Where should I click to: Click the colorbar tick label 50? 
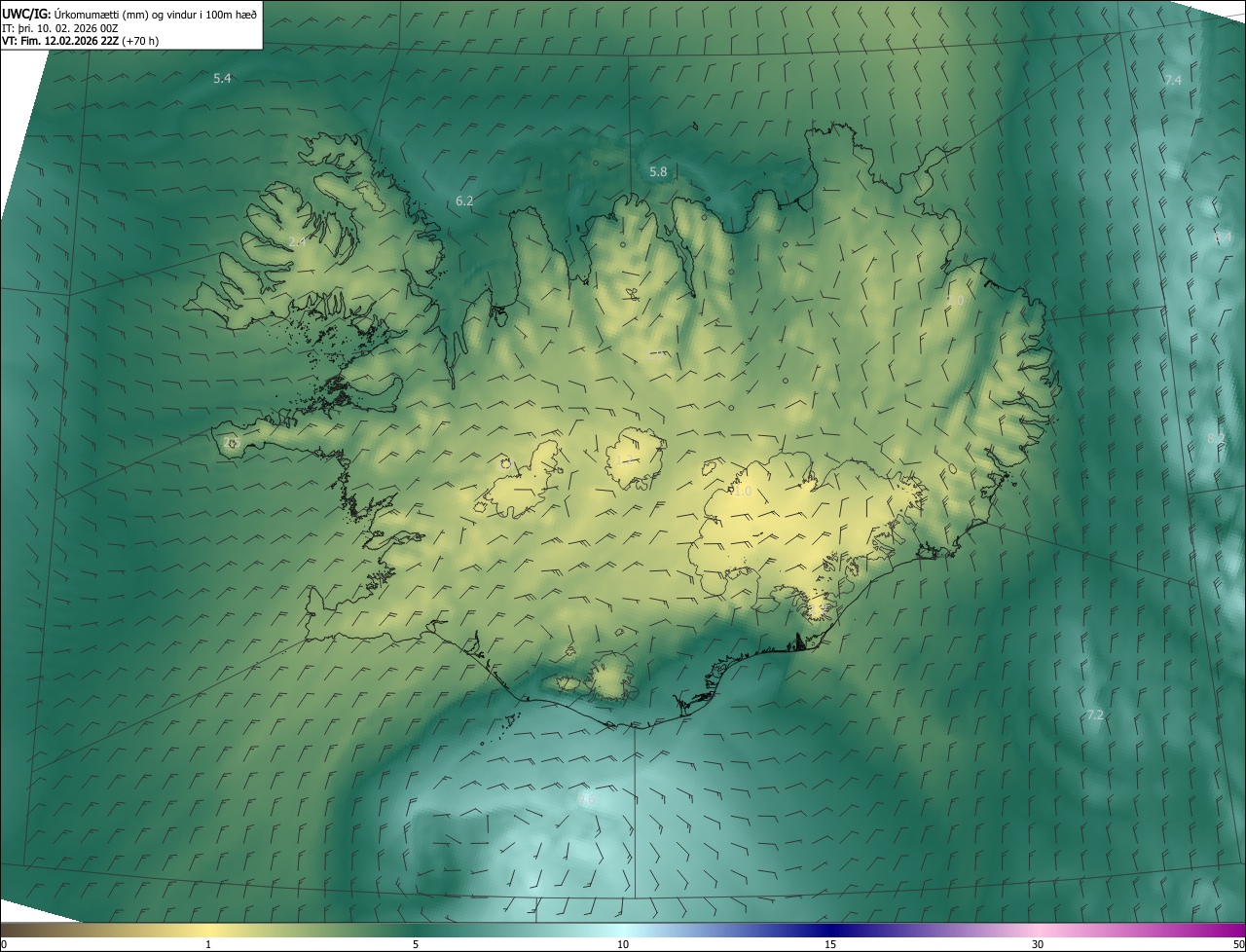click(1238, 944)
